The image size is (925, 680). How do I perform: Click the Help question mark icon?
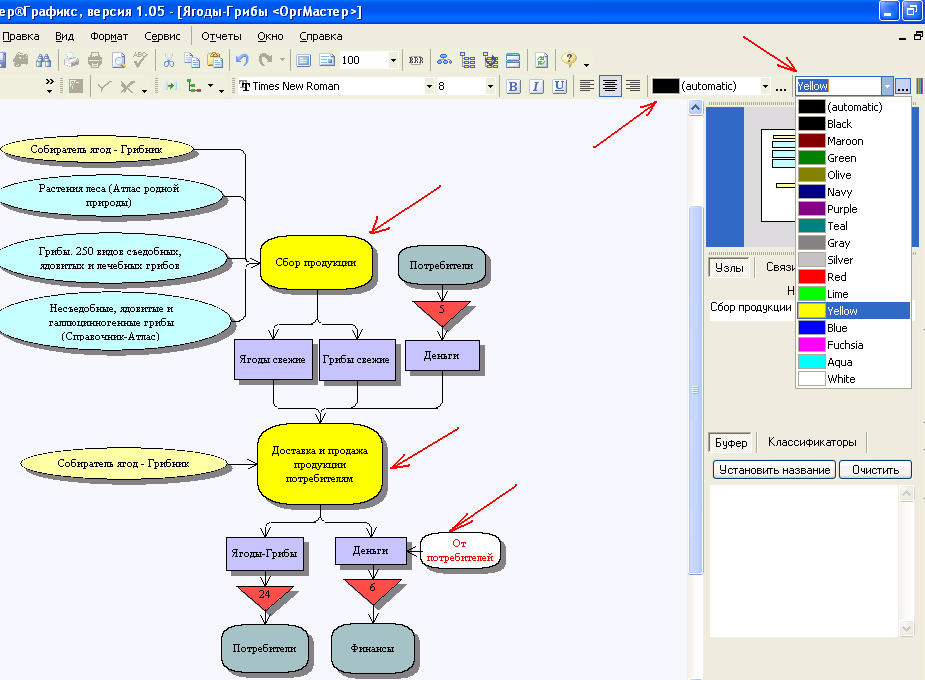[569, 60]
